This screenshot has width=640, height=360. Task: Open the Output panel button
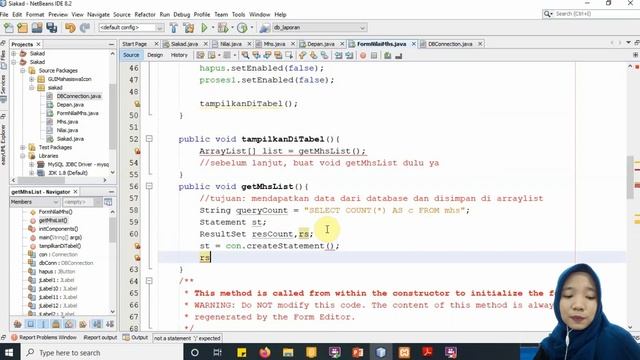(136, 338)
